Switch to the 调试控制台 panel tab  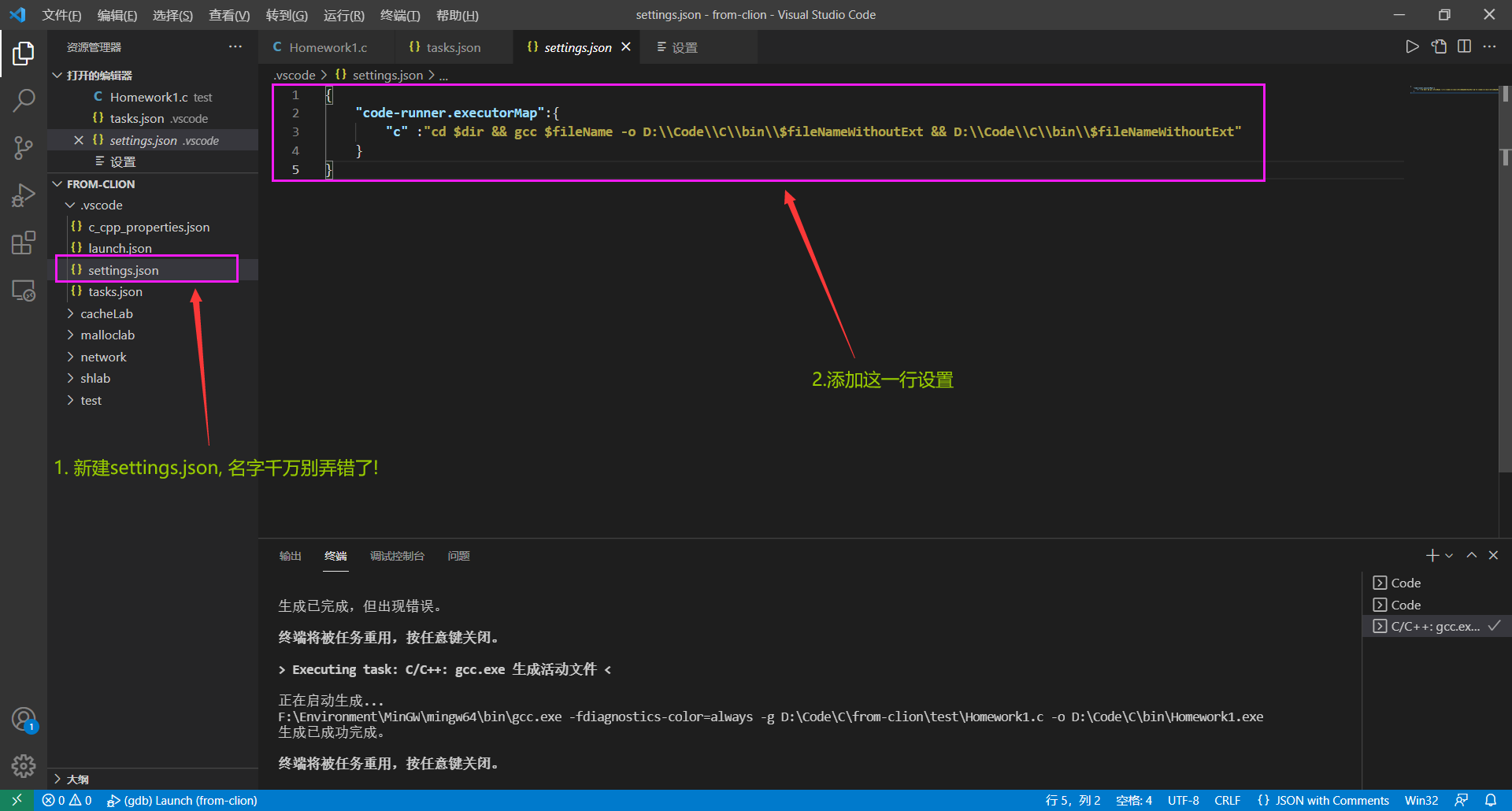[398, 555]
